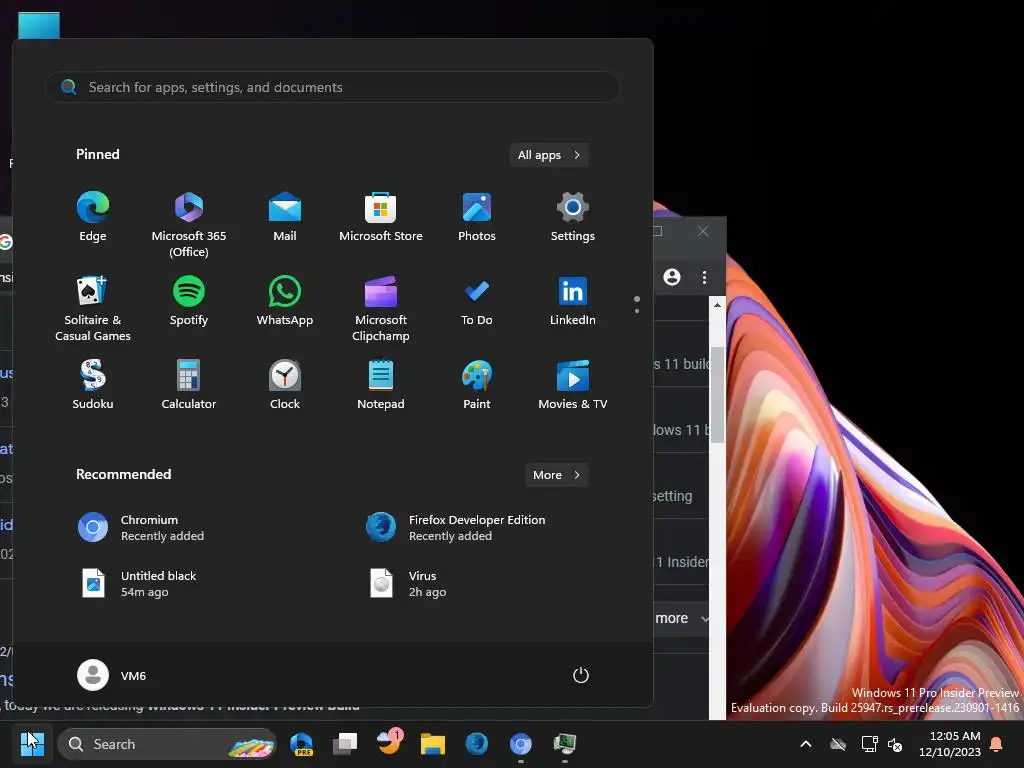Open the To Do app
The width and height of the screenshot is (1024, 768).
(x=477, y=301)
